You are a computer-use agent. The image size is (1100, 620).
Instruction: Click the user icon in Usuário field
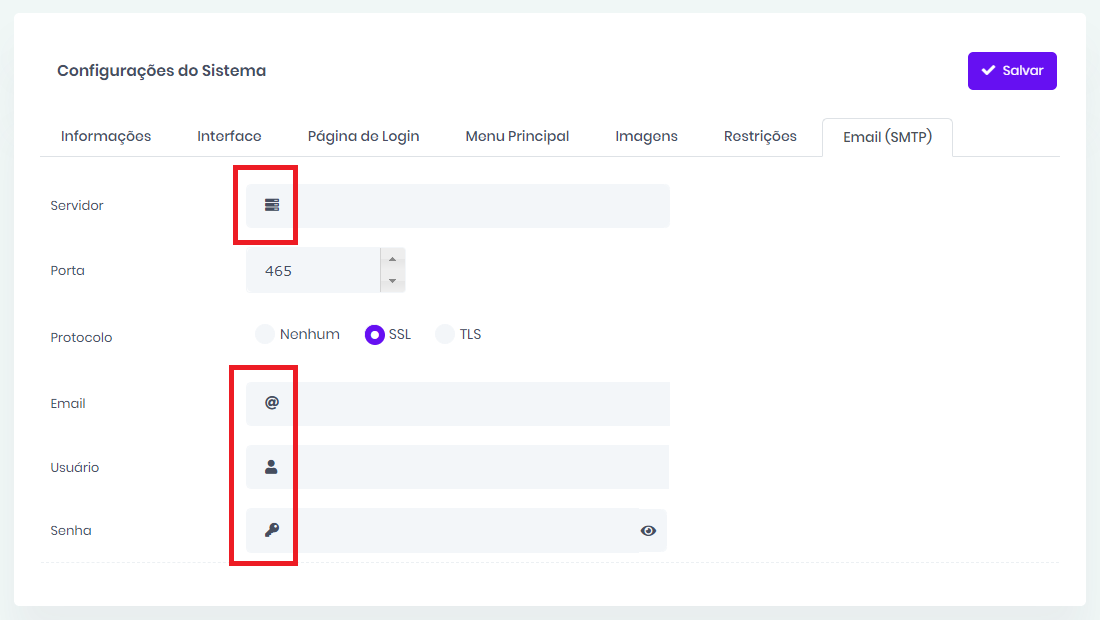point(271,467)
